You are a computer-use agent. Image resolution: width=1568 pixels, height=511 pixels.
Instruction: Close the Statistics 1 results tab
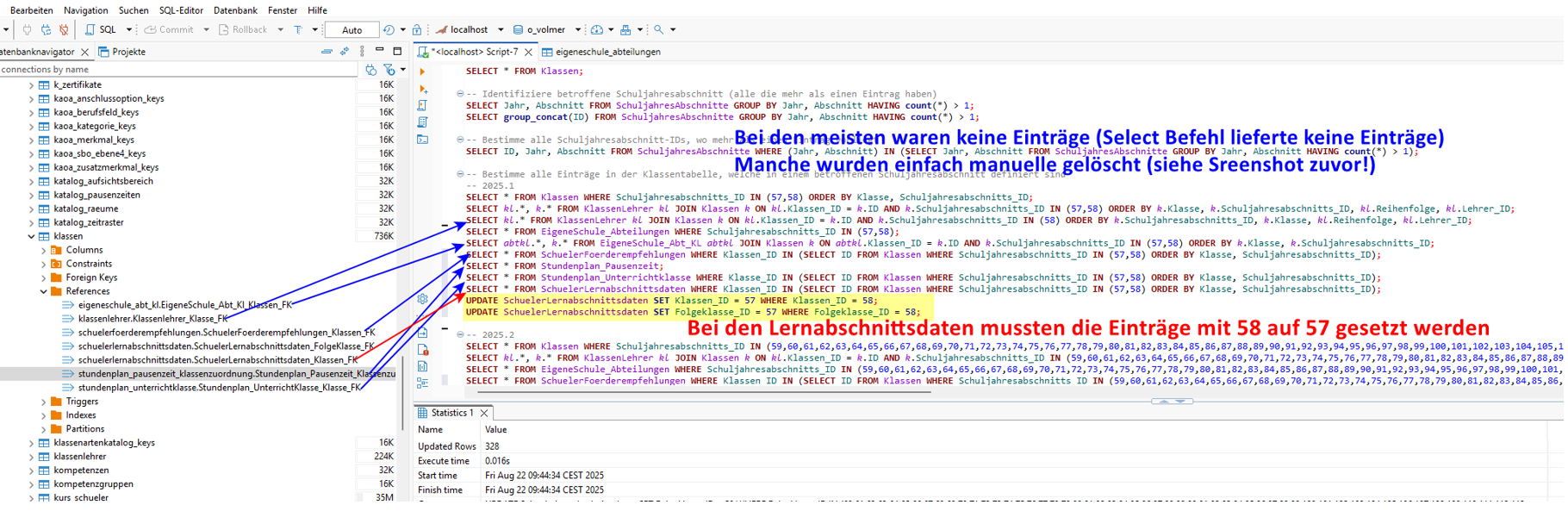484,413
